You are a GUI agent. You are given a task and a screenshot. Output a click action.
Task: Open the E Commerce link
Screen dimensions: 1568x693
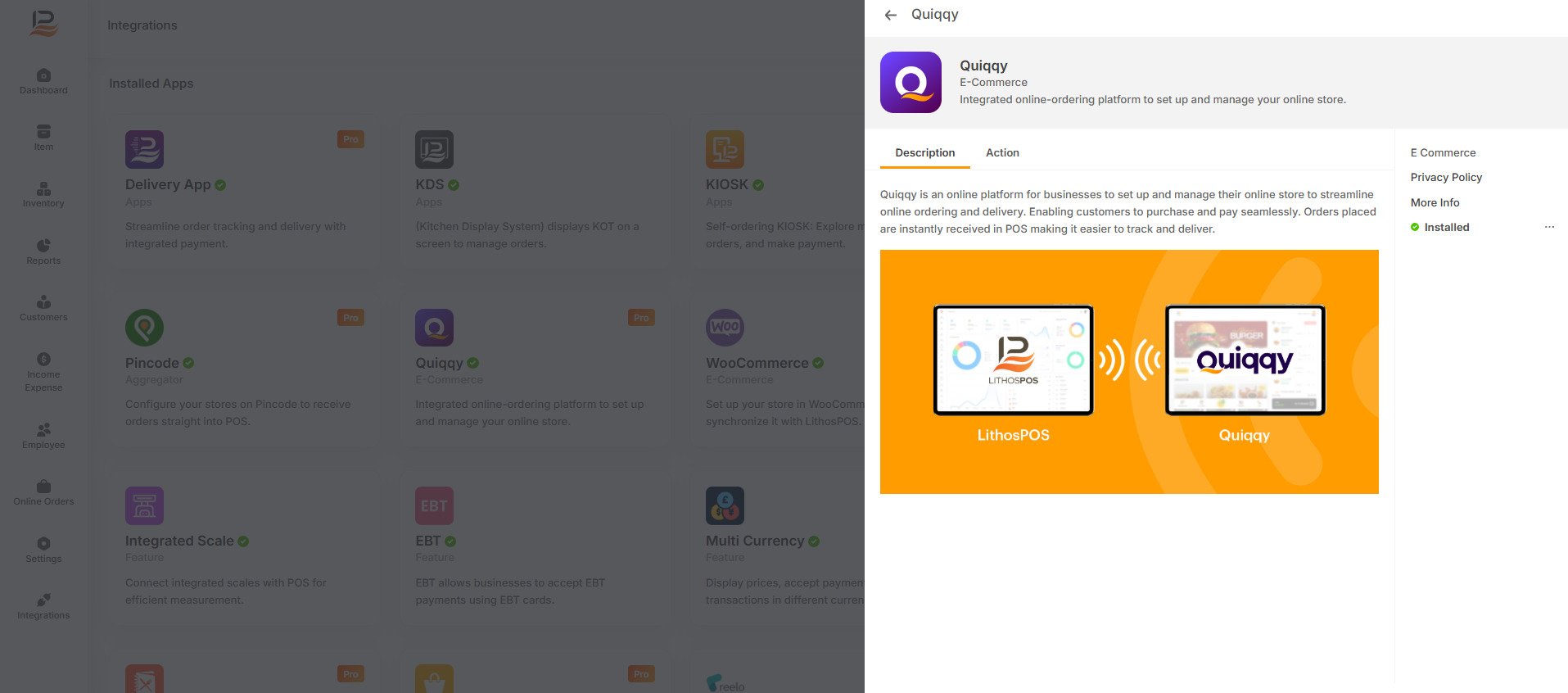point(1443,152)
